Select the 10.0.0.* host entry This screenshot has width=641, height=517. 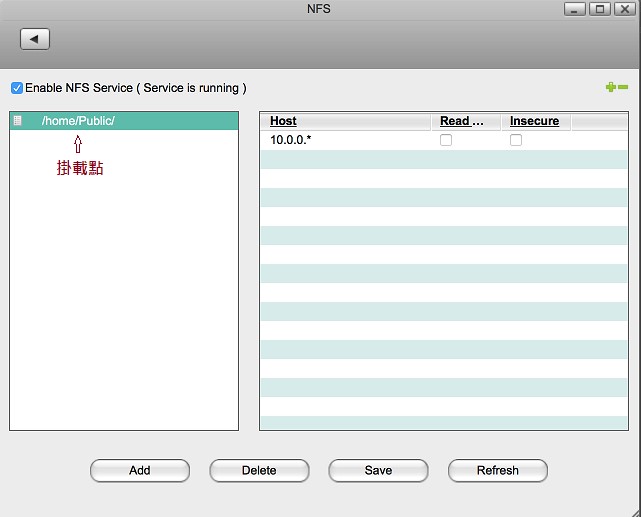(291, 141)
